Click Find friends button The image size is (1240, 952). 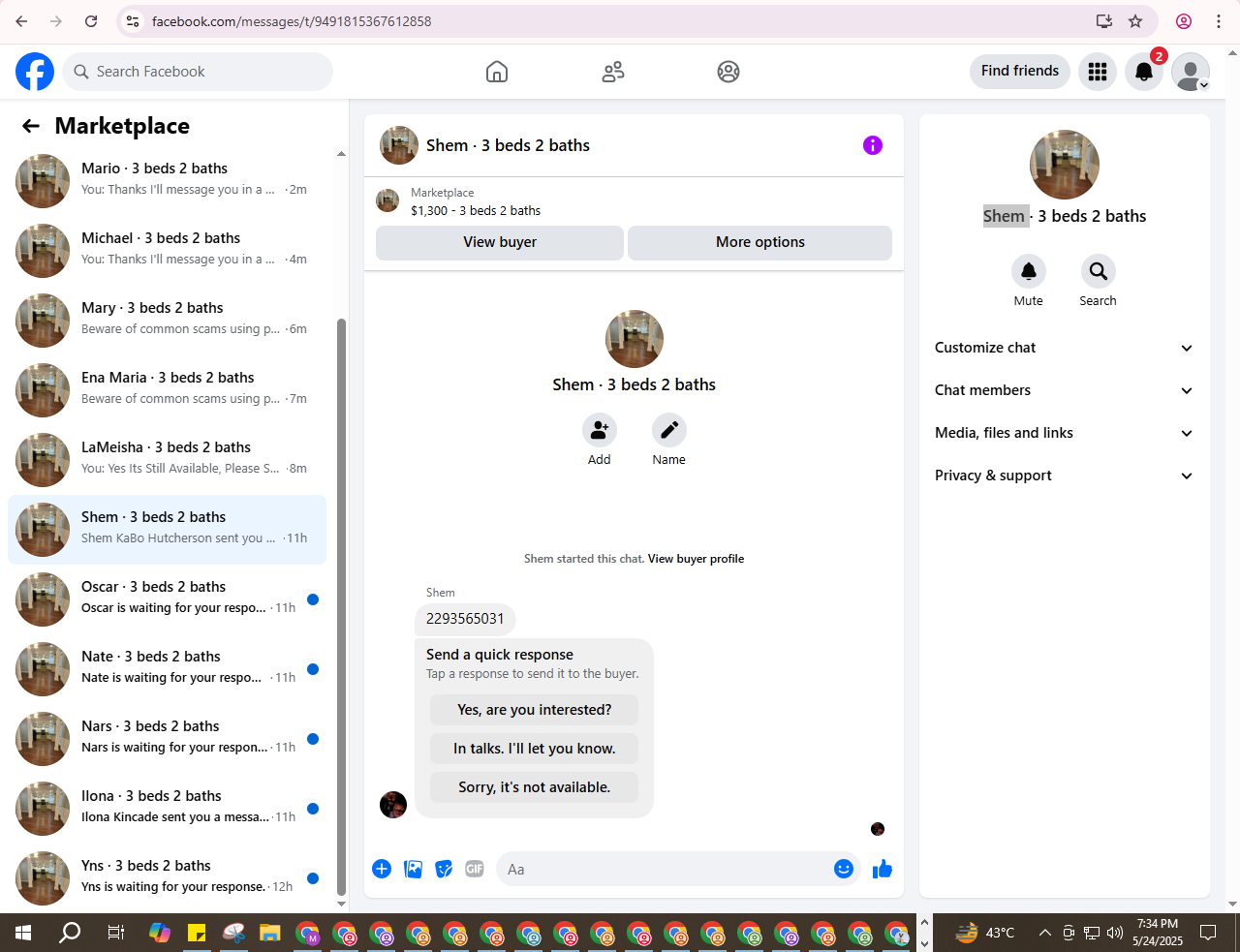[x=1020, y=71]
